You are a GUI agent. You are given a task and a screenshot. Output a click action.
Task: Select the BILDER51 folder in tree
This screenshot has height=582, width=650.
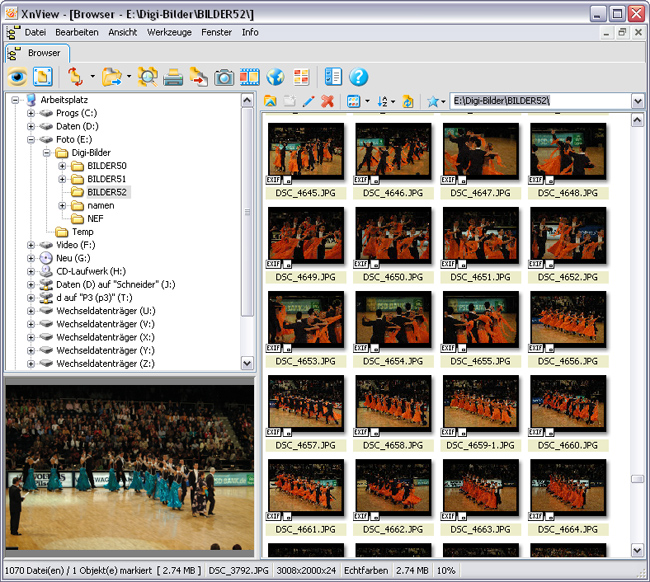point(106,179)
